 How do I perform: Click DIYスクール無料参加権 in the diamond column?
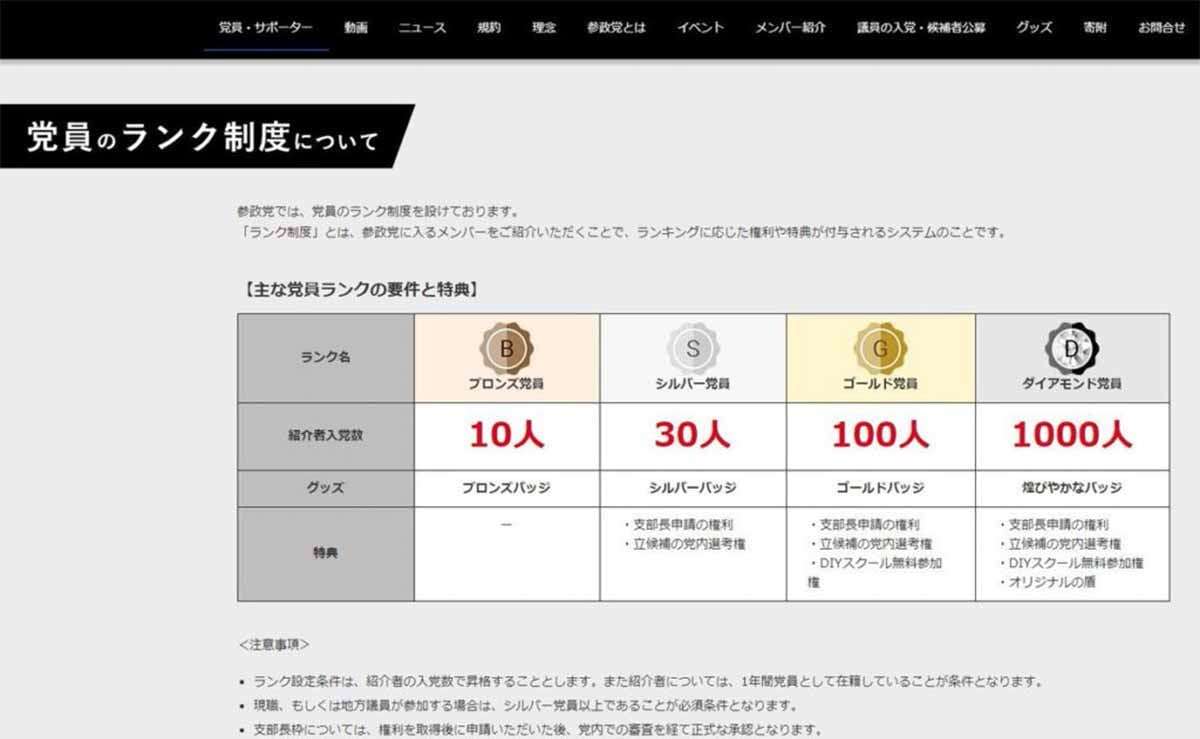pyautogui.click(x=1071, y=563)
